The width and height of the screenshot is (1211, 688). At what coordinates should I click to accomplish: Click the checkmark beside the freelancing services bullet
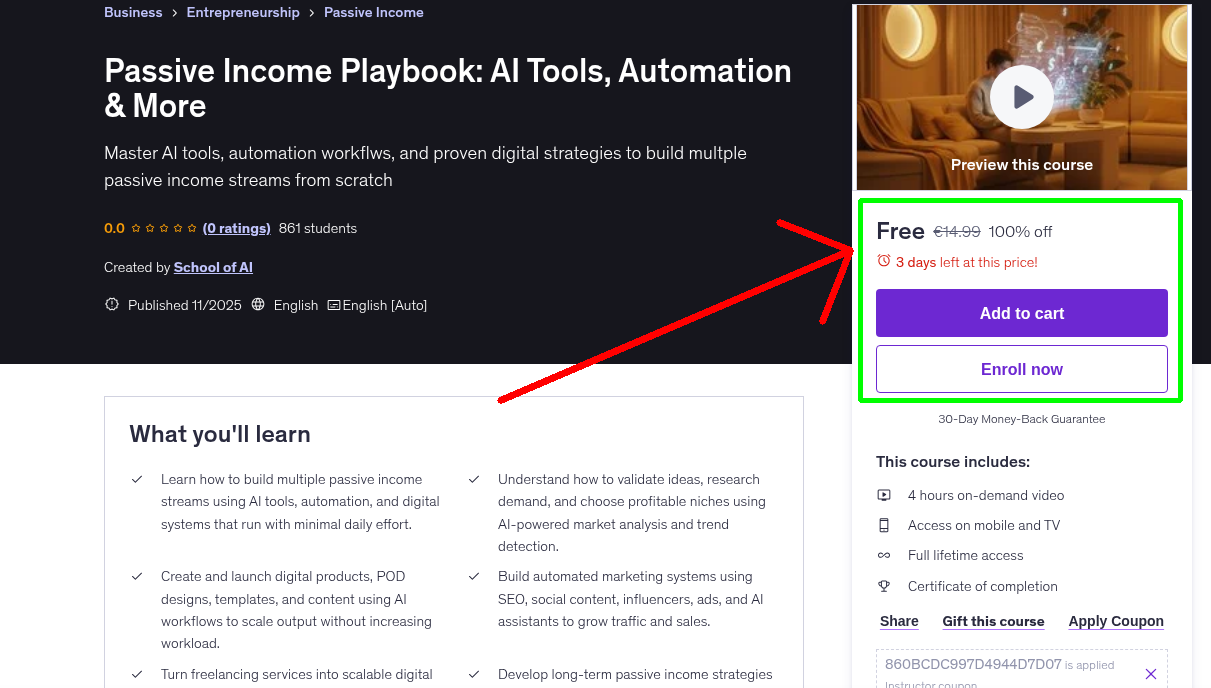tap(138, 673)
